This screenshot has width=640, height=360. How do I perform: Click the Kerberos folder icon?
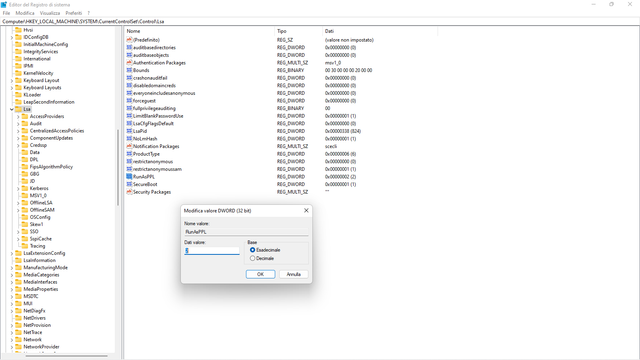click(x=25, y=189)
